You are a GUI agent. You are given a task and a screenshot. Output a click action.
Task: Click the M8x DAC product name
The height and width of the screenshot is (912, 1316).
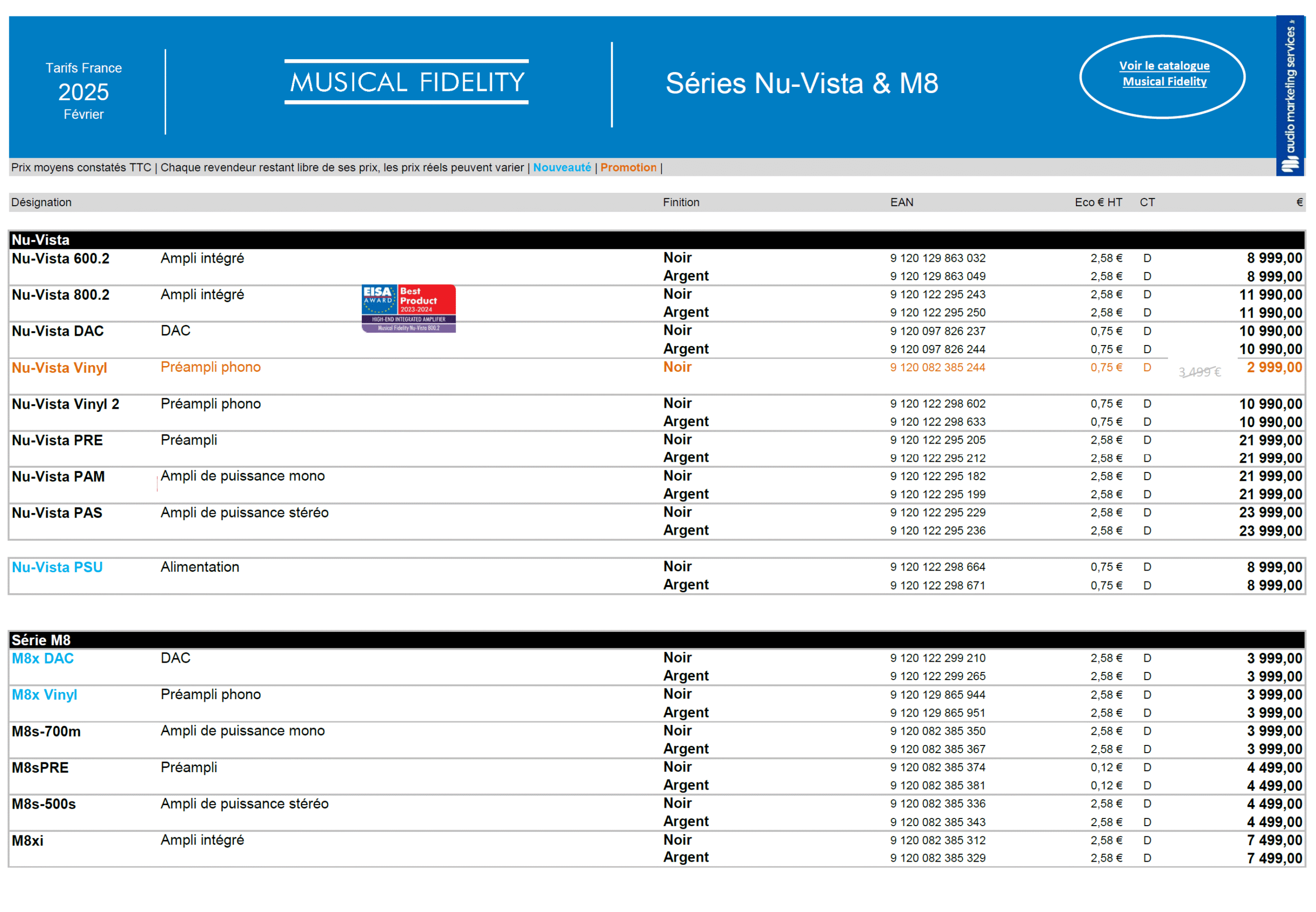coord(43,658)
